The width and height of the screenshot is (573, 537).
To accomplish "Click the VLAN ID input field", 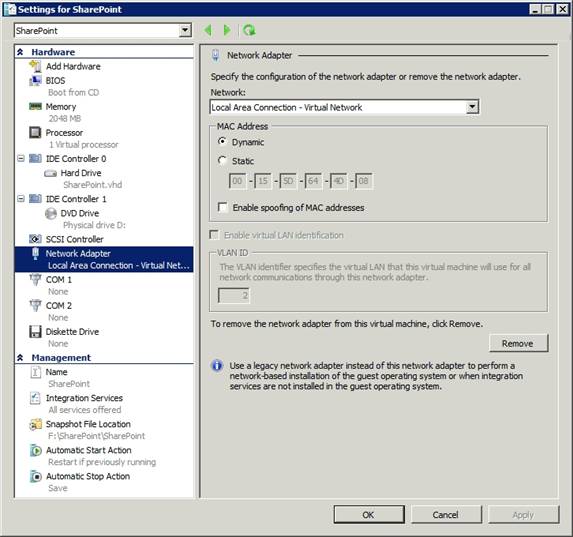I will pyautogui.click(x=234, y=295).
